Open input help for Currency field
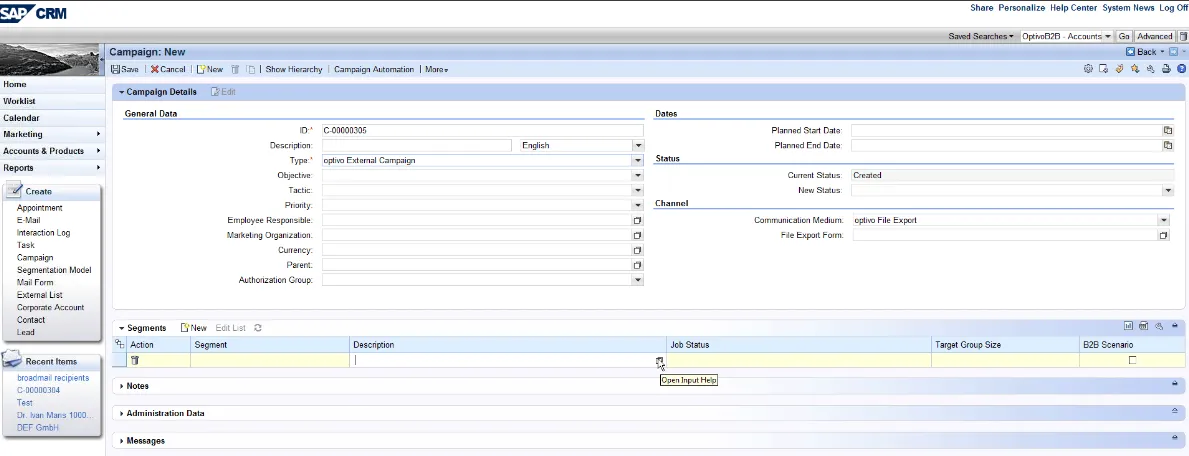The width and height of the screenshot is (1189, 456). point(638,250)
